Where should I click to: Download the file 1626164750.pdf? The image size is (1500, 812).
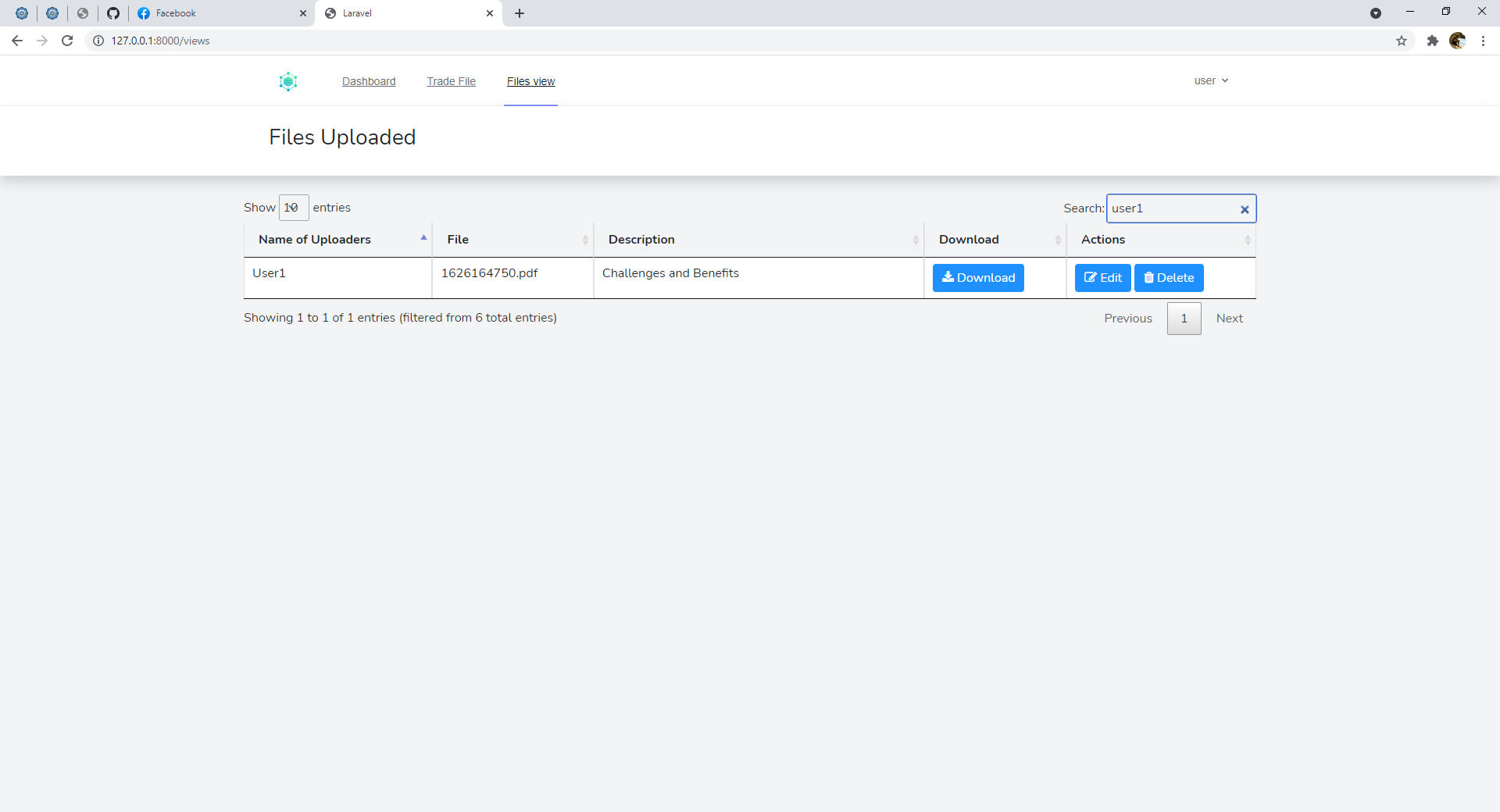(978, 278)
